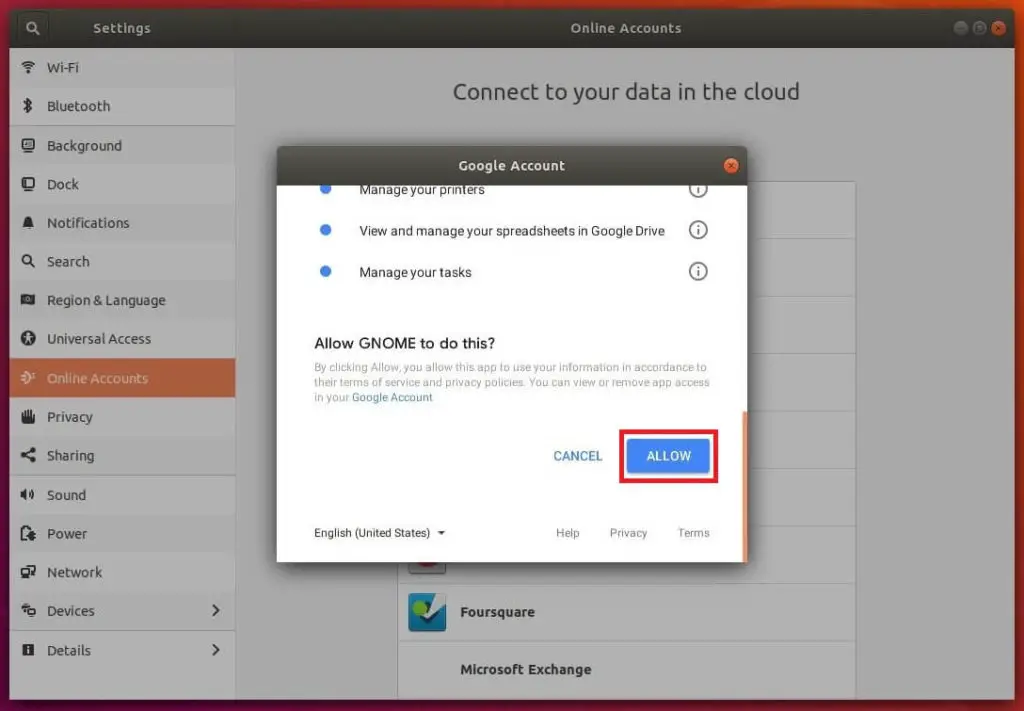Click the Universal Access person icon
Viewport: 1024px width, 711px height.
click(x=28, y=338)
